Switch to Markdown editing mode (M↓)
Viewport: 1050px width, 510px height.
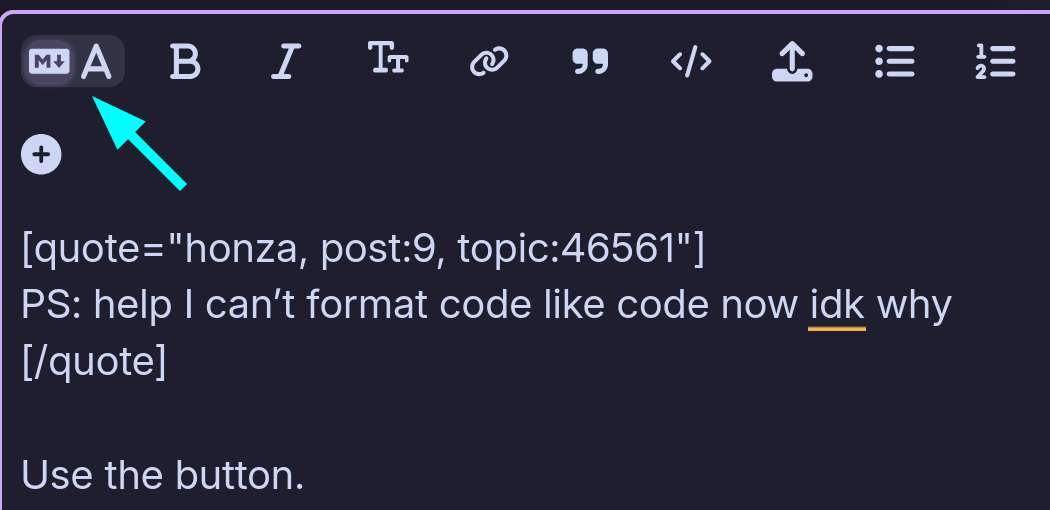(x=47, y=61)
